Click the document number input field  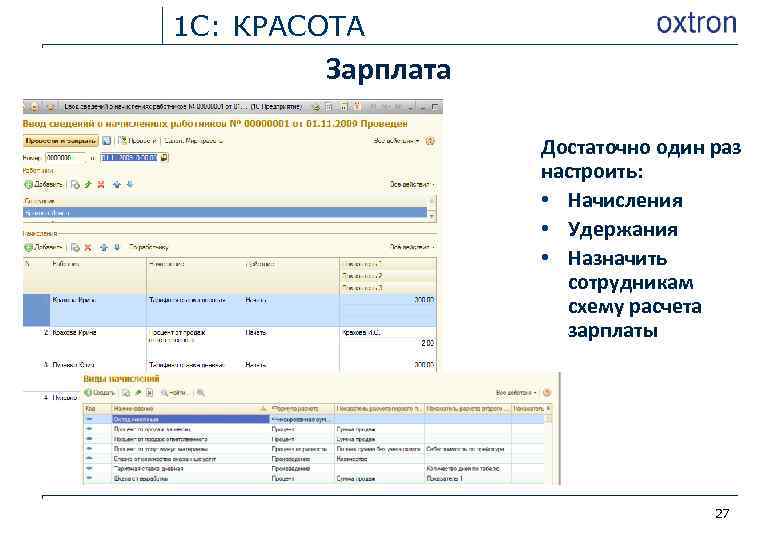(x=65, y=158)
